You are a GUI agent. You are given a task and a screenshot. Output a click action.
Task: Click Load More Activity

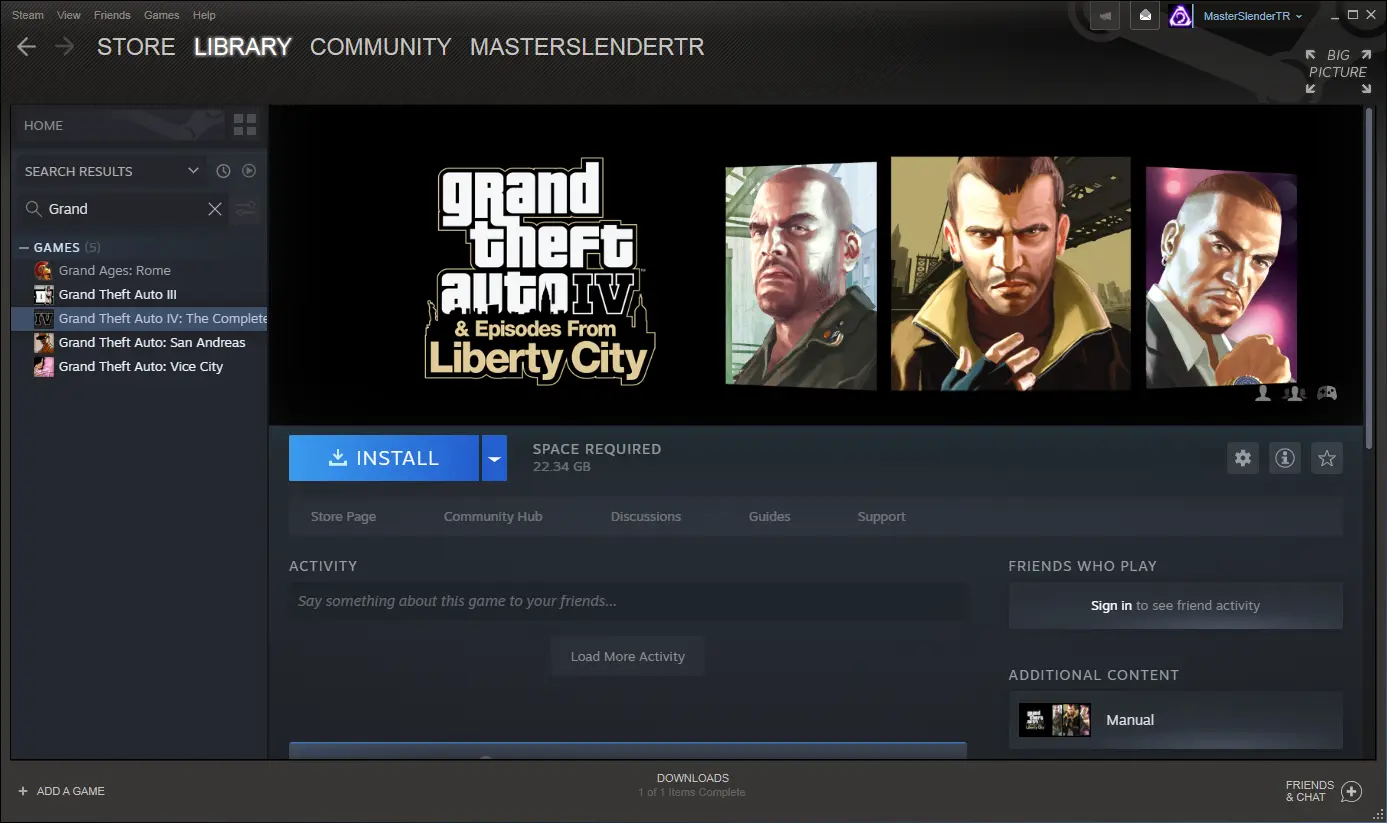[x=628, y=656]
